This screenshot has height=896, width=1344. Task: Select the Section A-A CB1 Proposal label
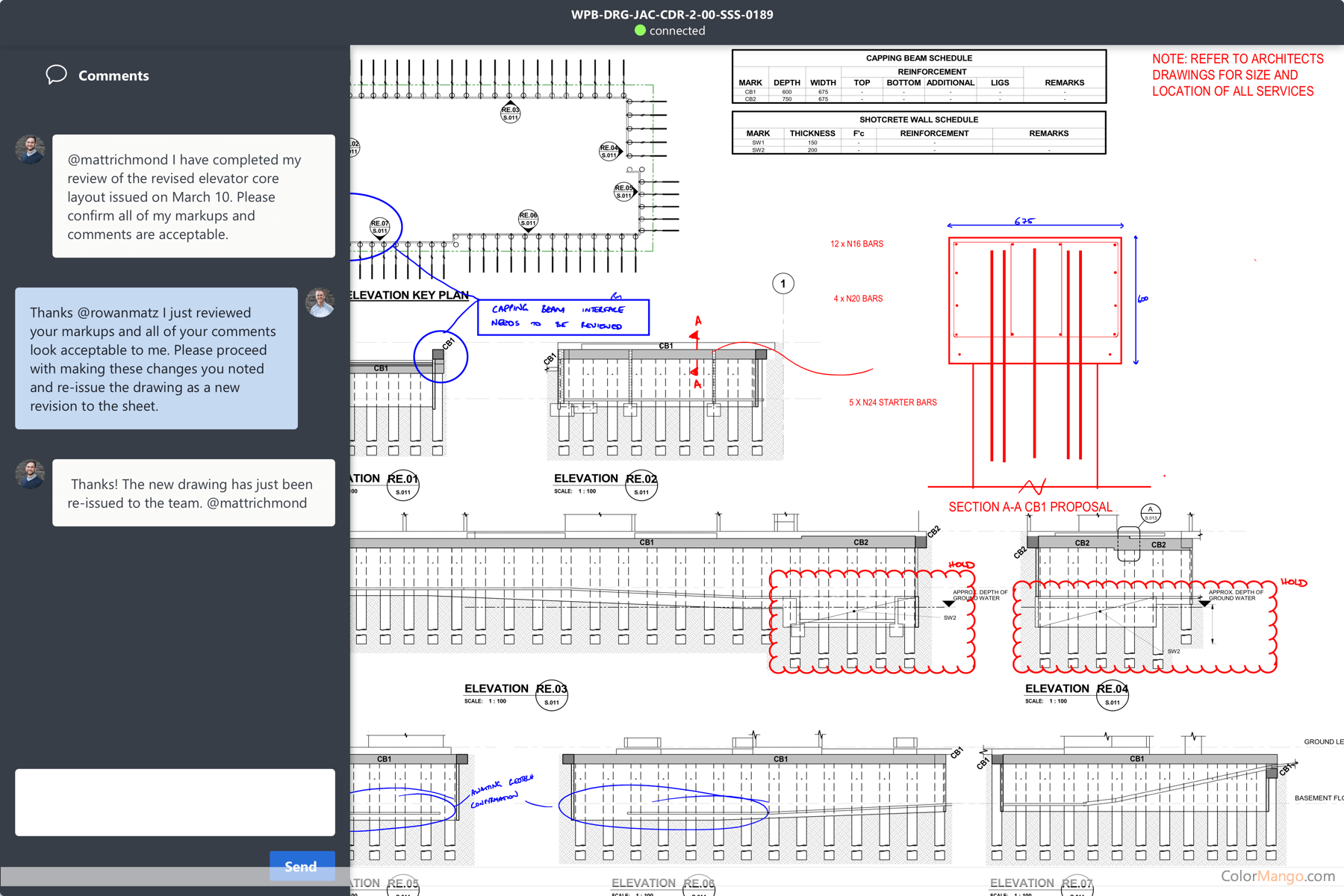[1030, 507]
